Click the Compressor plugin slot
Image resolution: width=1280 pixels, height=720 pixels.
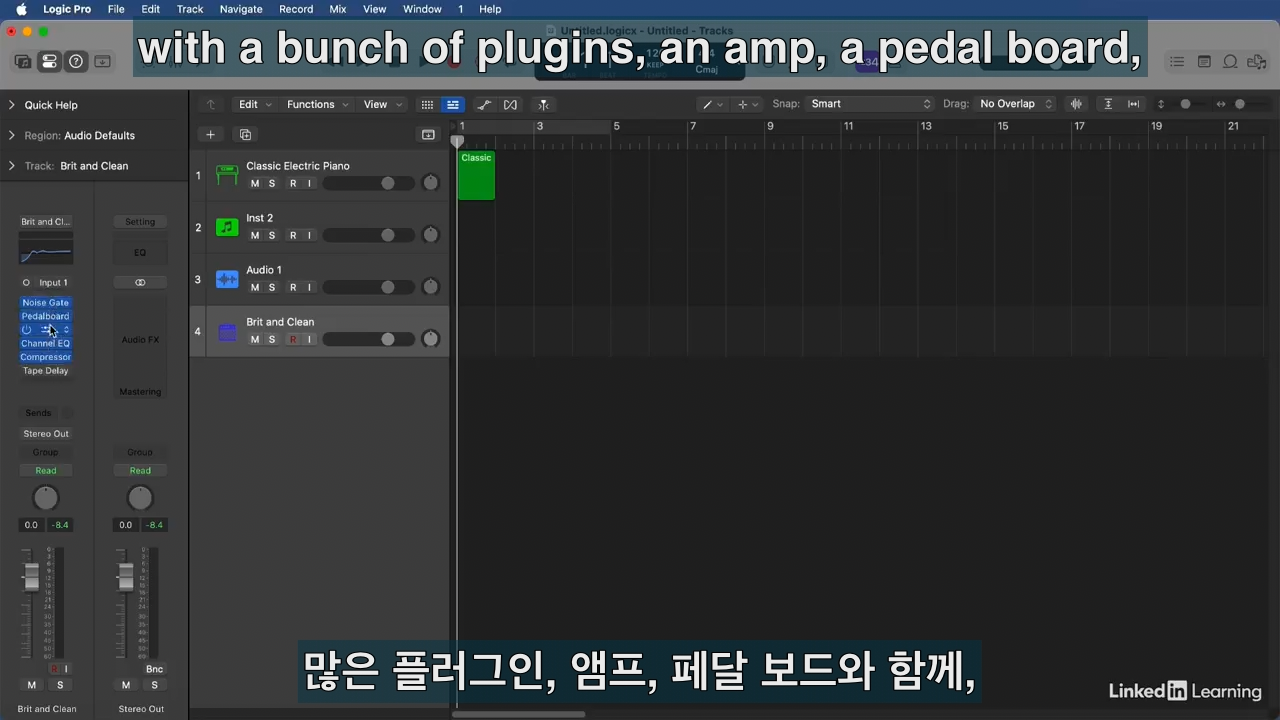[x=46, y=357]
